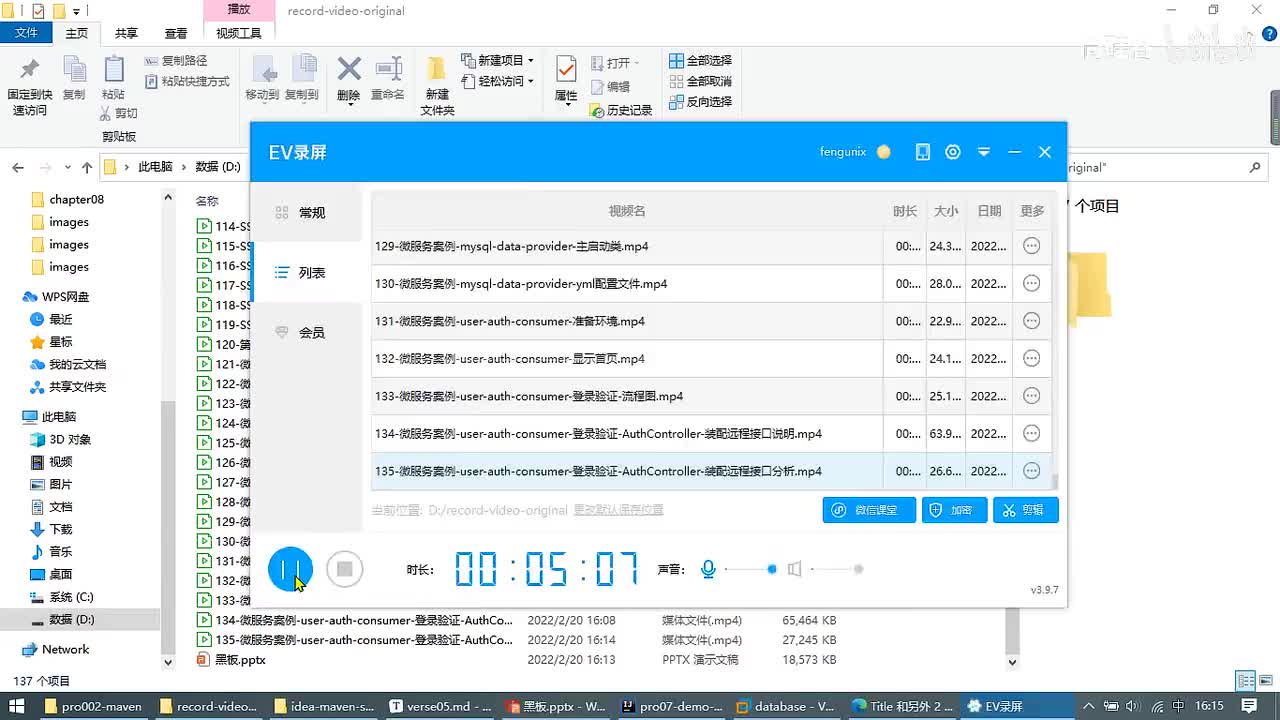Open more options for video 134

(1032, 433)
